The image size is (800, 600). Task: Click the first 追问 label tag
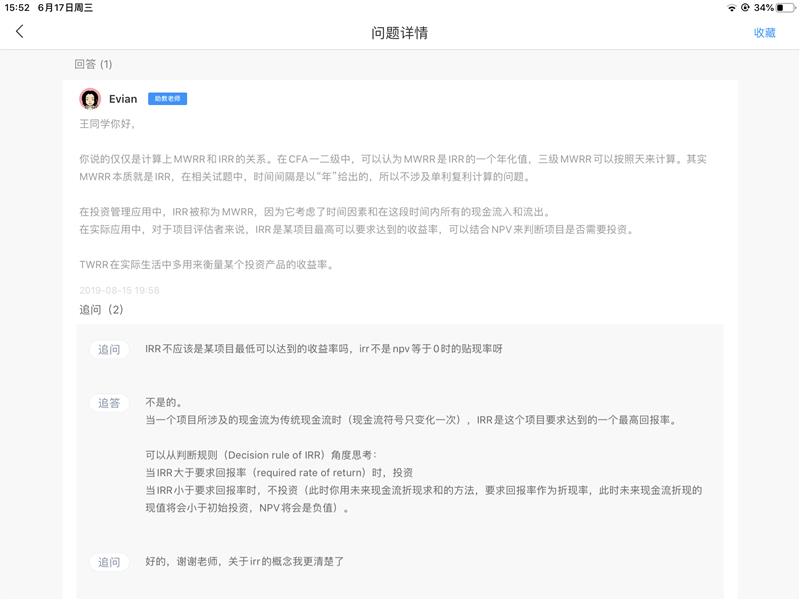[108, 350]
